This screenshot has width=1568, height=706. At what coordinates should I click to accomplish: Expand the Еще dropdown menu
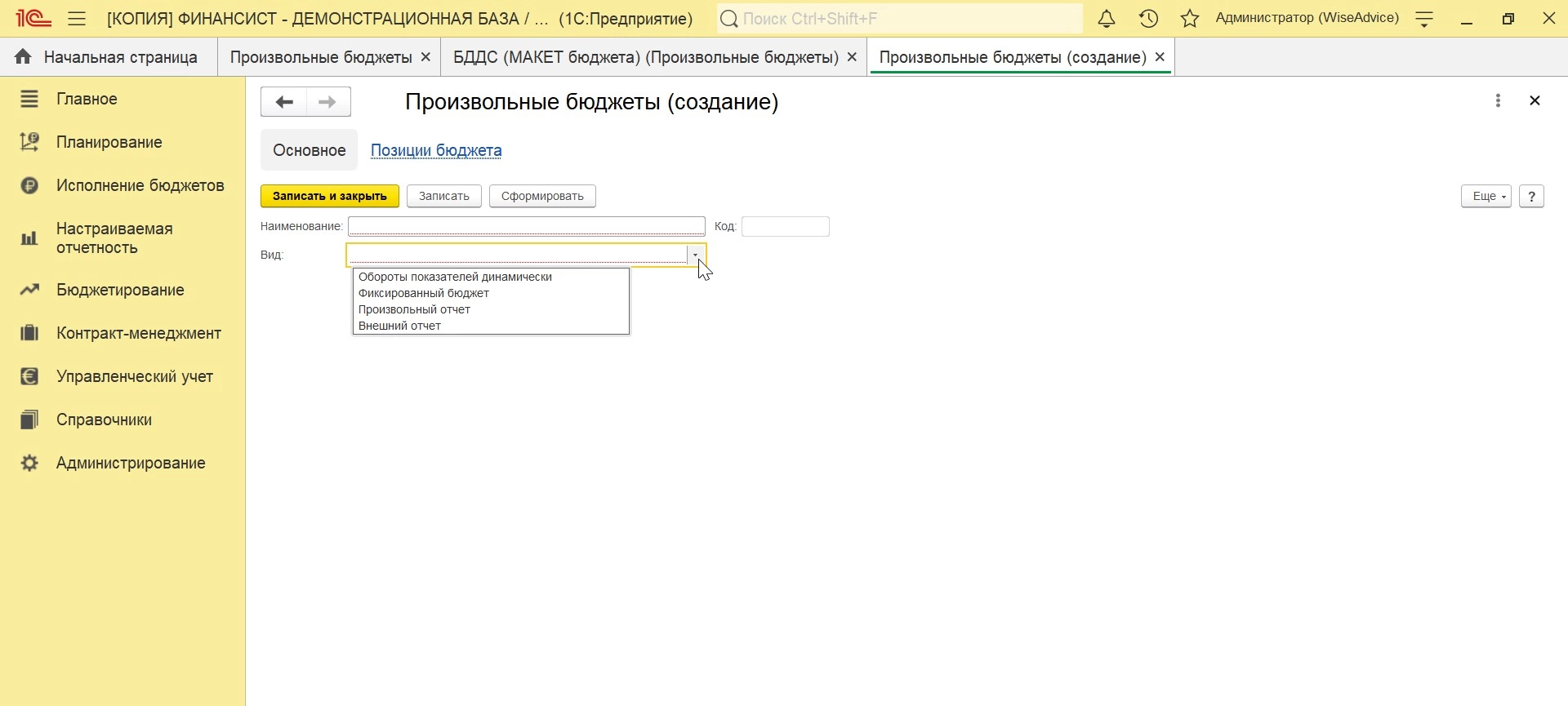pos(1486,196)
